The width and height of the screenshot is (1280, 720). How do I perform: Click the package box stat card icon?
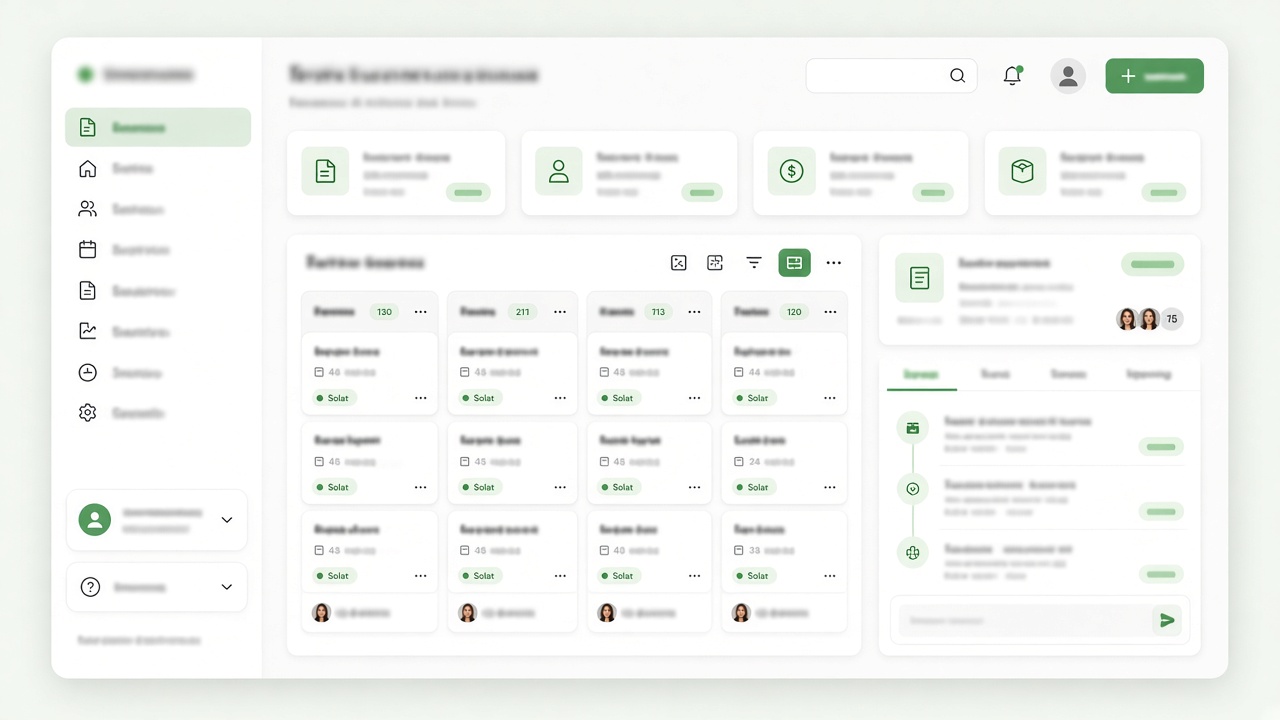point(1022,171)
